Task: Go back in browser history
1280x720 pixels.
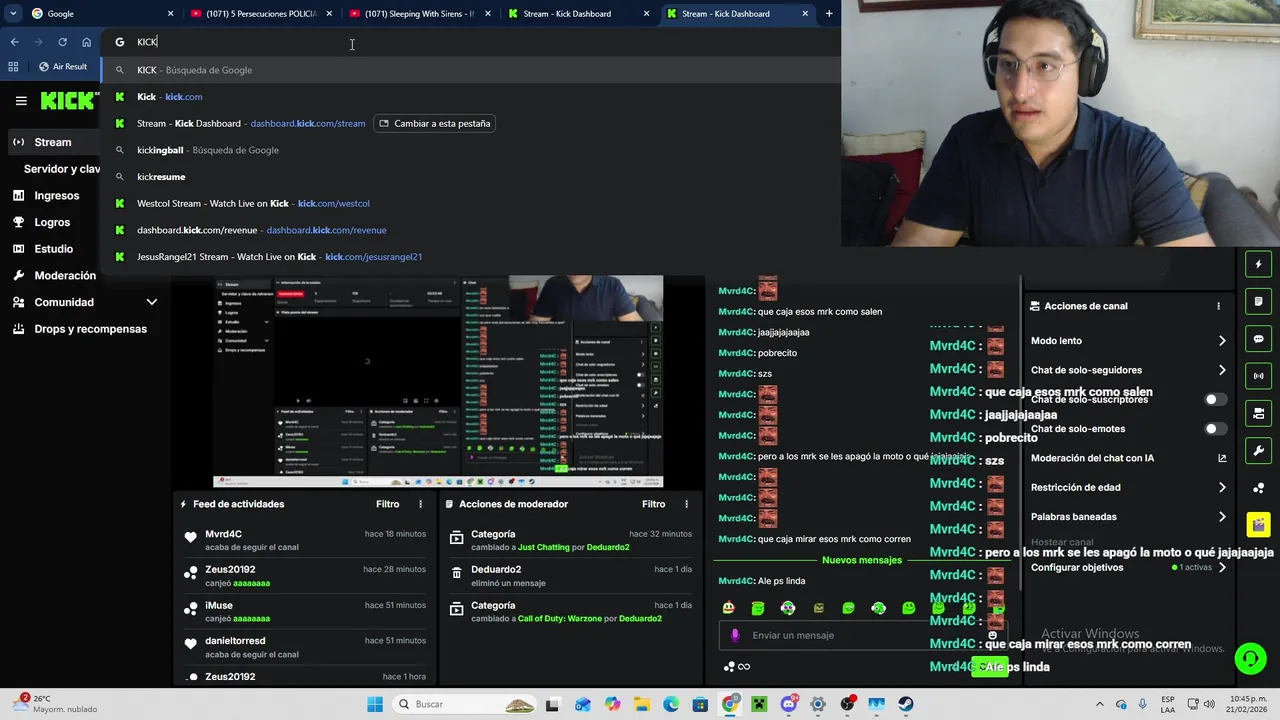Action: [x=14, y=42]
